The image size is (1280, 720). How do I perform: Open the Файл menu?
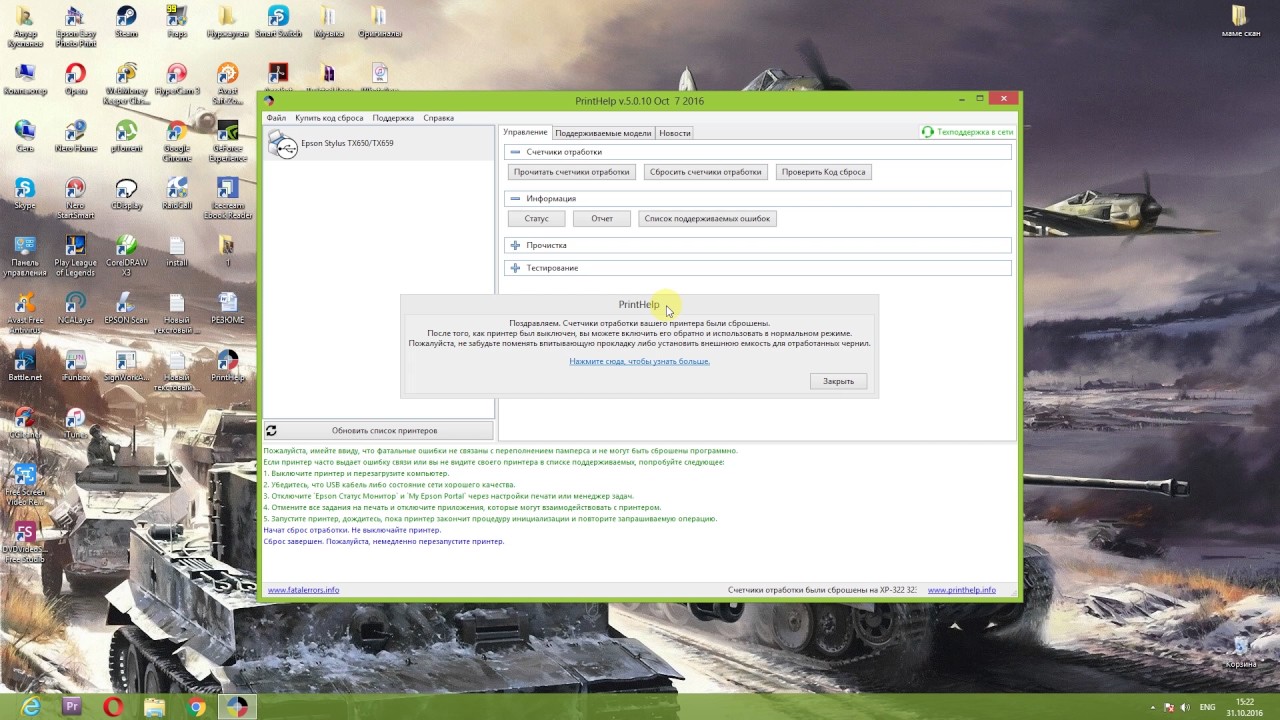coord(276,118)
